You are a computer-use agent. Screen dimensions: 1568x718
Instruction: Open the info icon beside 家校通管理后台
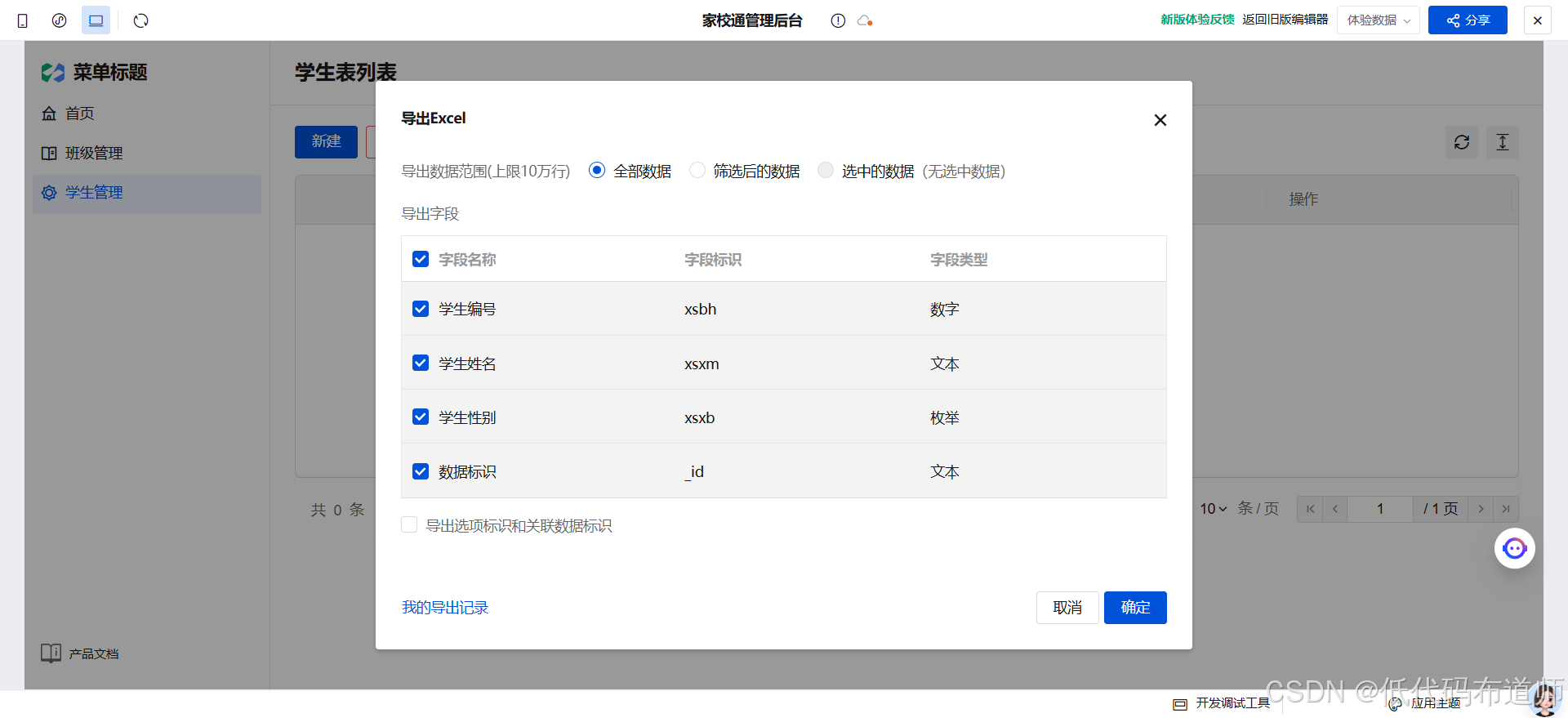click(x=838, y=20)
